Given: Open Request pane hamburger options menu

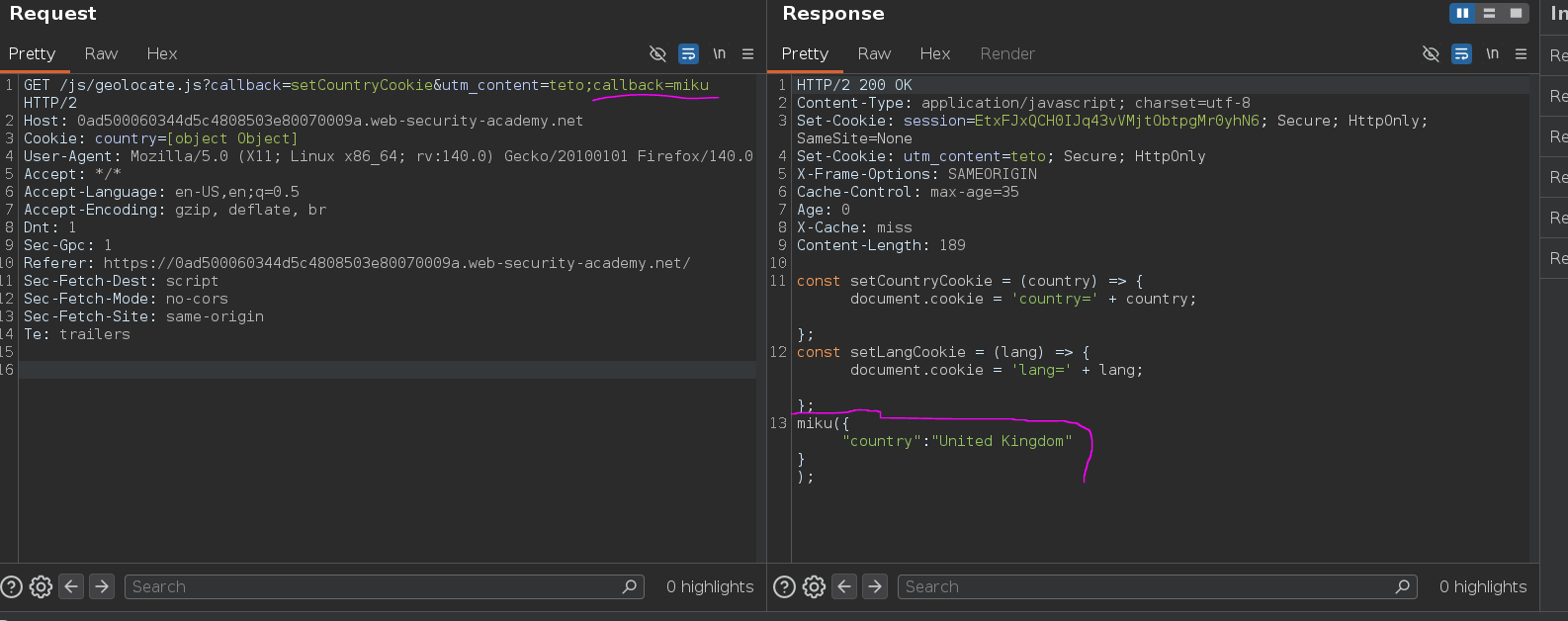Looking at the screenshot, I should pos(747,53).
